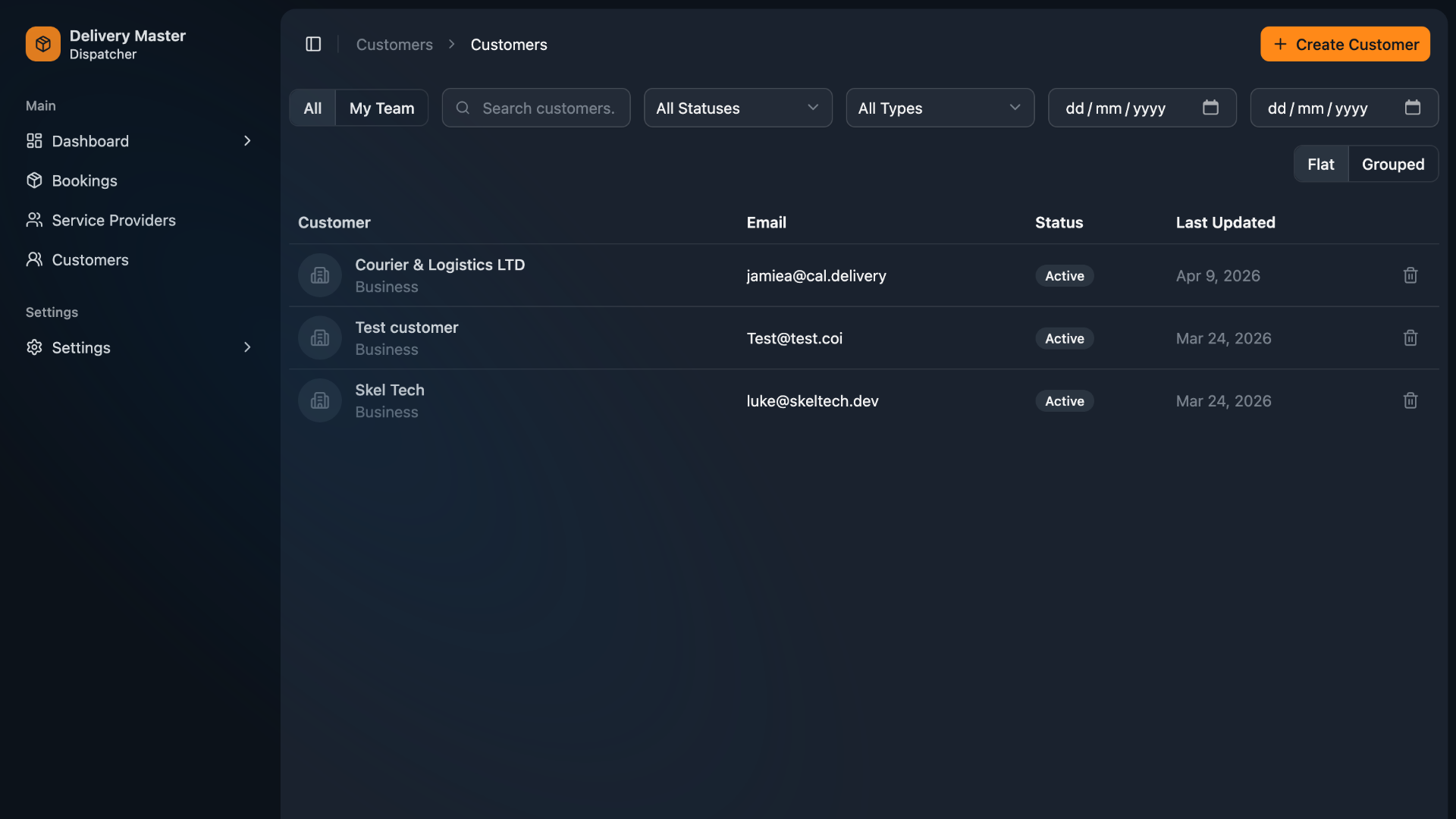Select the All tab in the filter bar

pos(312,108)
